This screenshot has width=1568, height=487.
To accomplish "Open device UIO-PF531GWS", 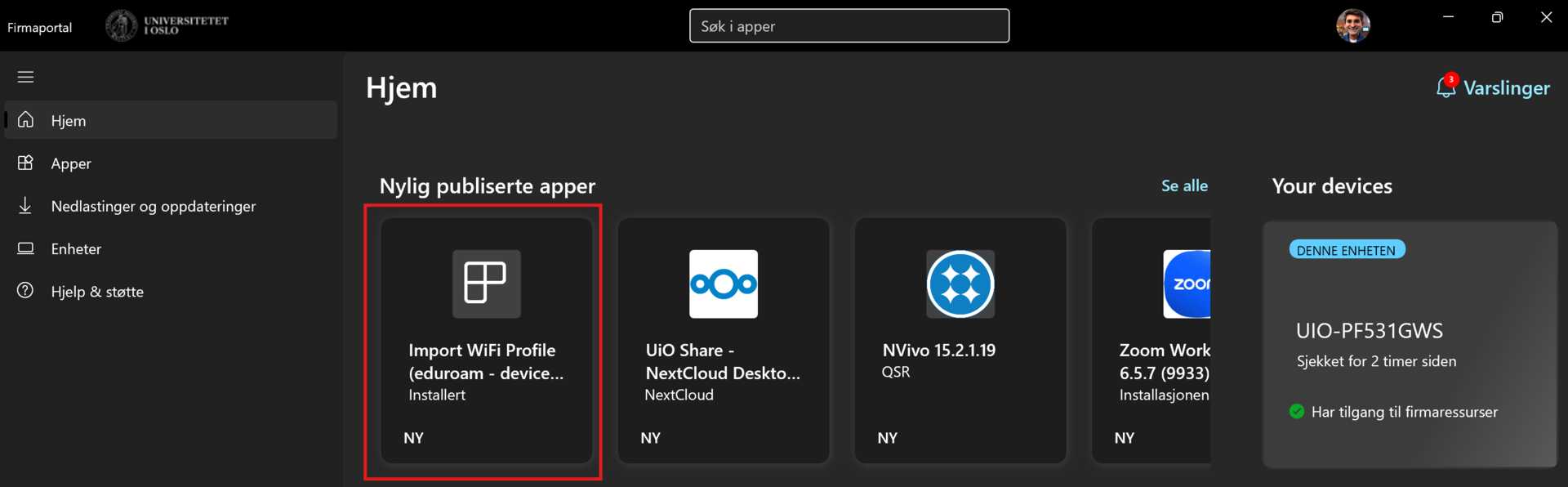I will click(1370, 330).
